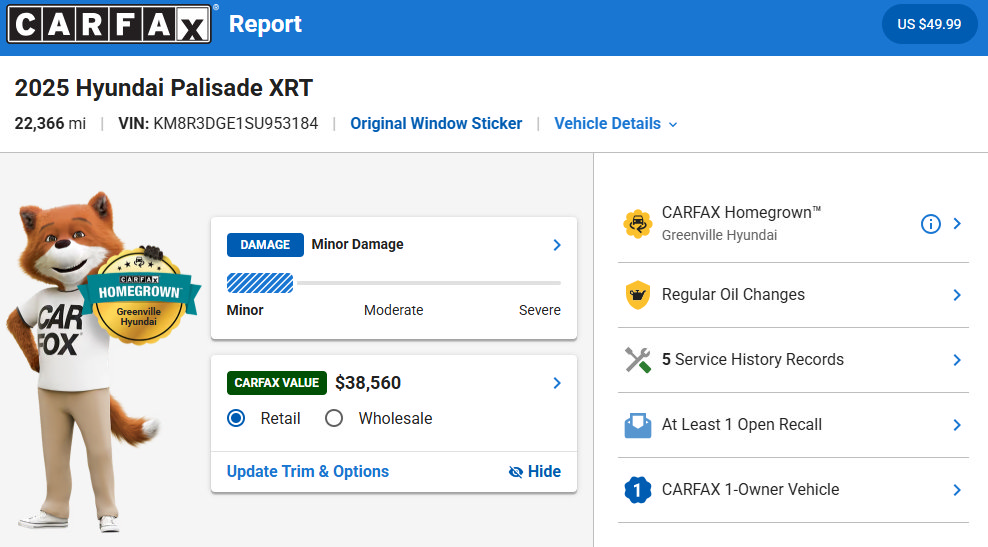Screen dimensions: 988x547
Task: Expand the Vehicle Details dropdown
Action: (x=616, y=124)
